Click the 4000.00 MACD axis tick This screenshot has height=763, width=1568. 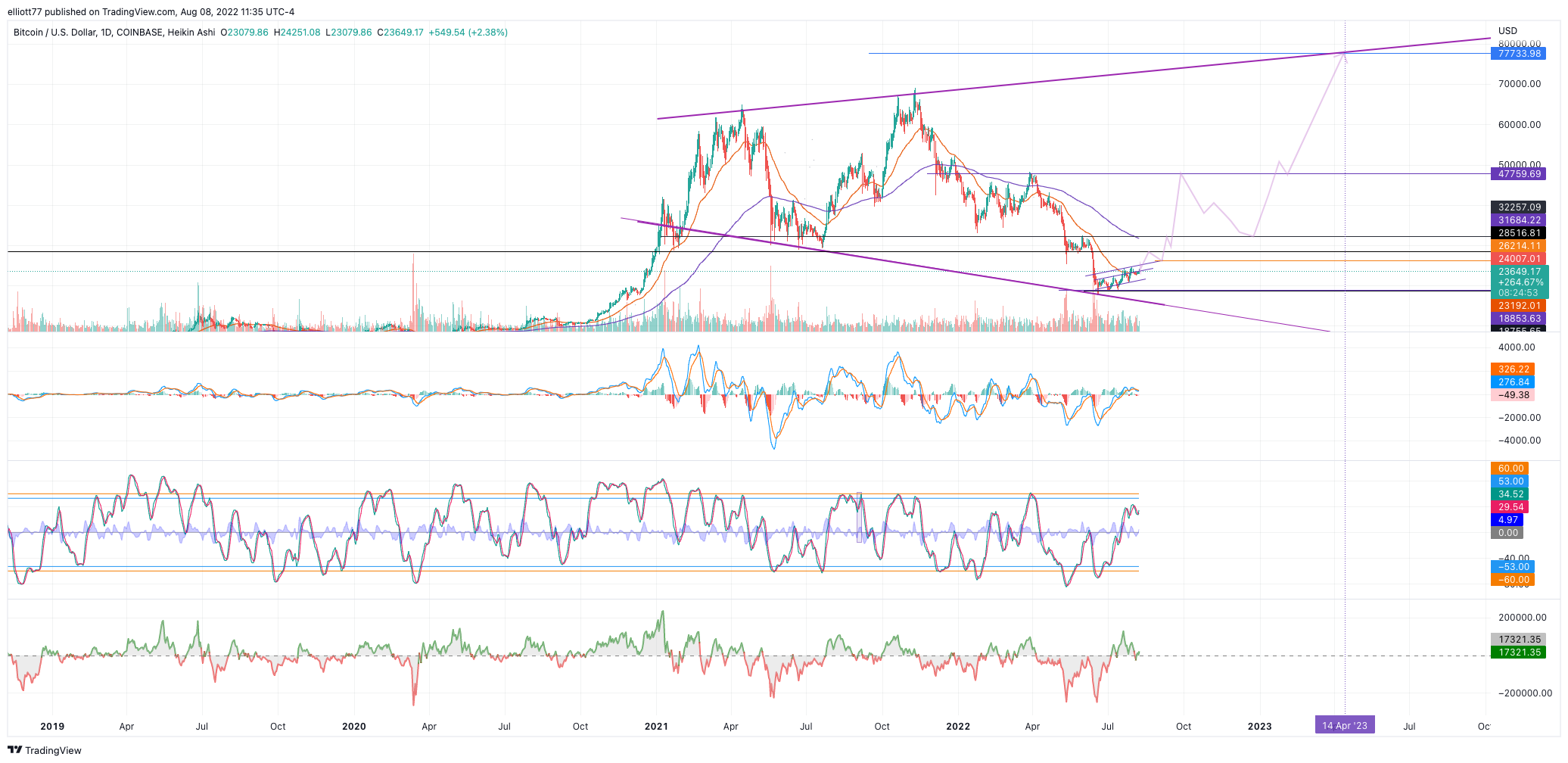tap(1517, 347)
